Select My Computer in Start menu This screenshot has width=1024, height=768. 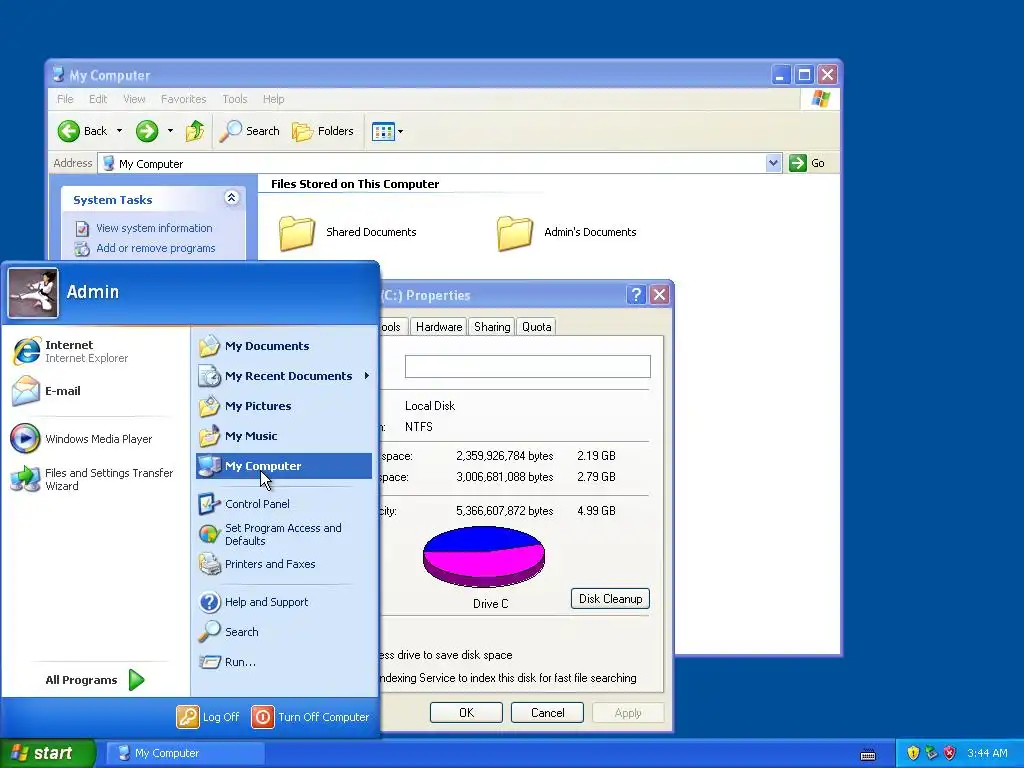[x=284, y=466]
